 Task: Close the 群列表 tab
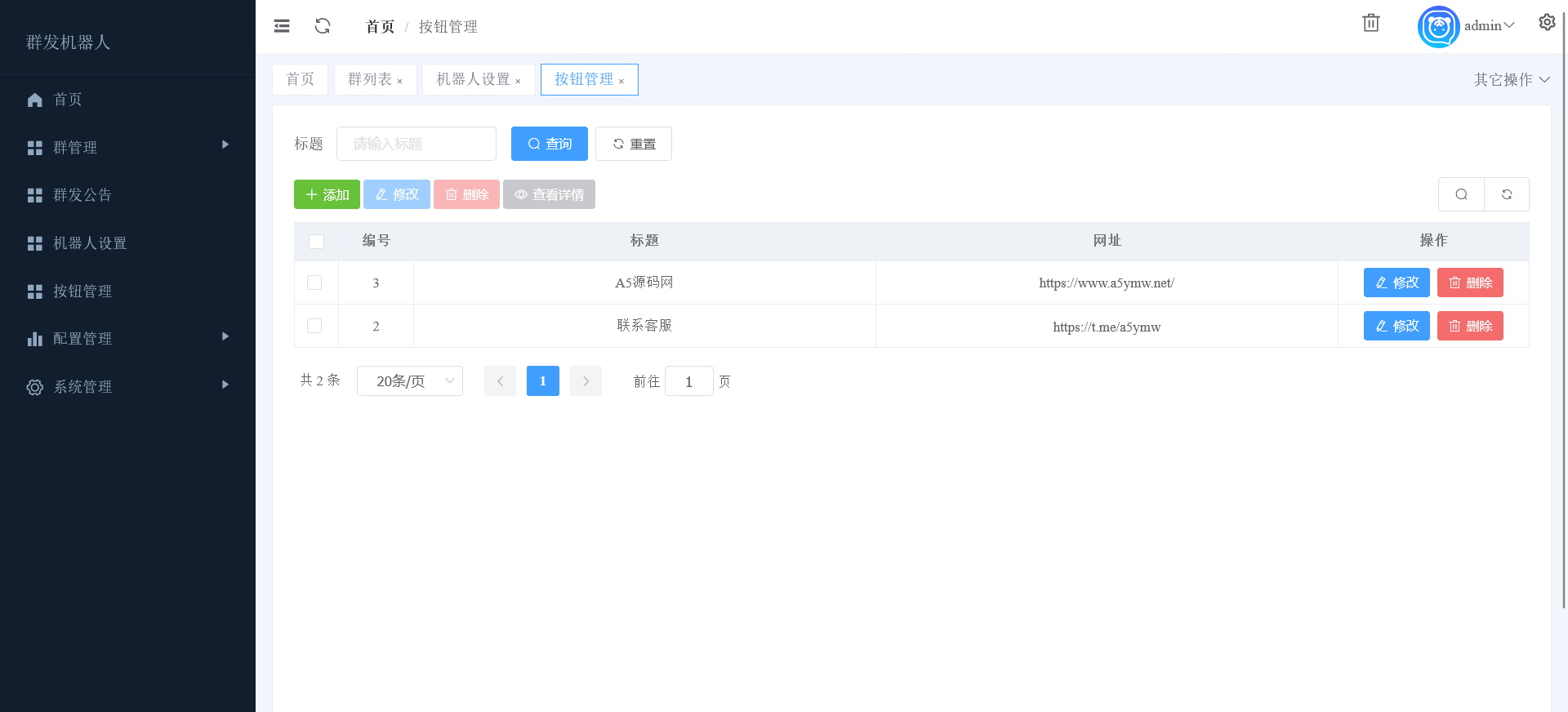(400, 81)
